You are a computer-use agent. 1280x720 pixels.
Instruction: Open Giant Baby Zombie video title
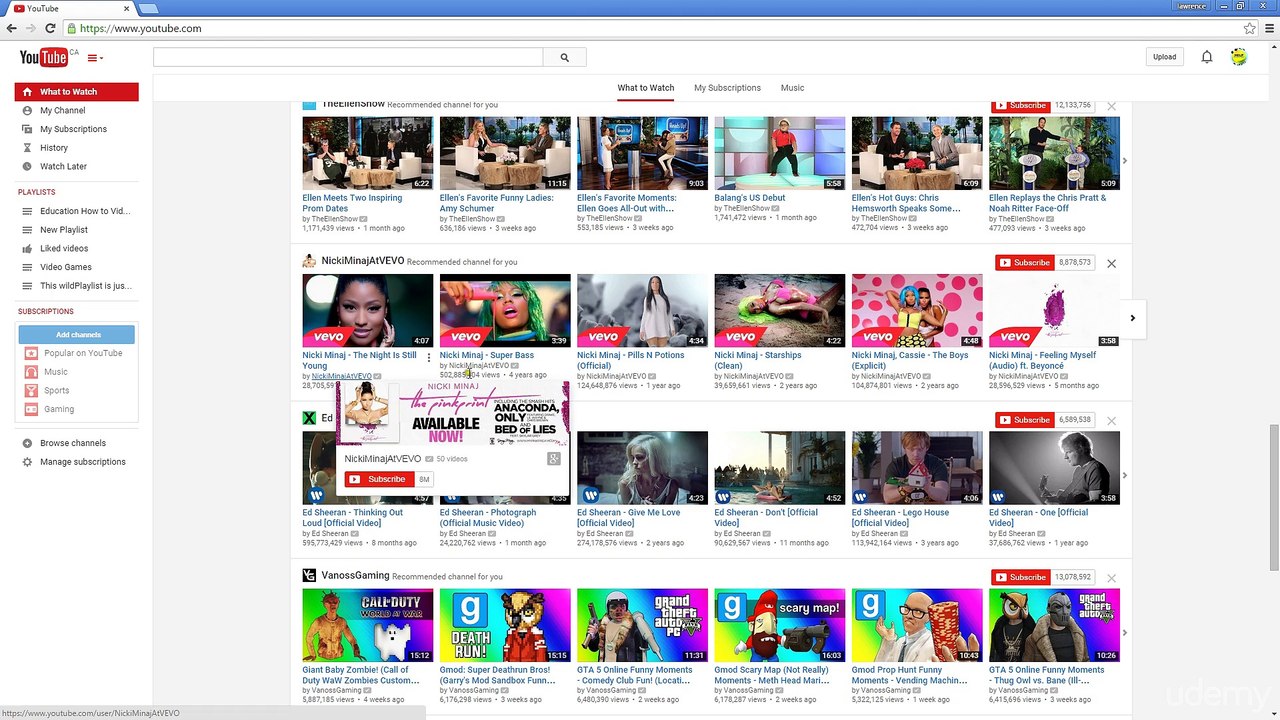point(361,675)
